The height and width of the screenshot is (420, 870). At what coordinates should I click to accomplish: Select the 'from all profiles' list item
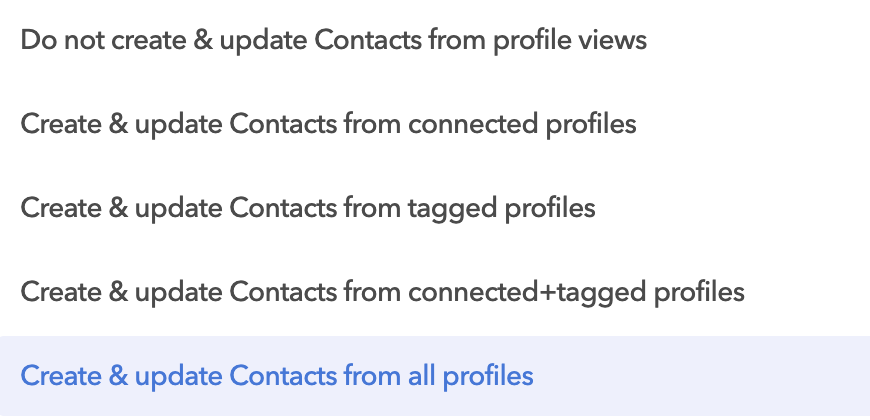coord(435,376)
